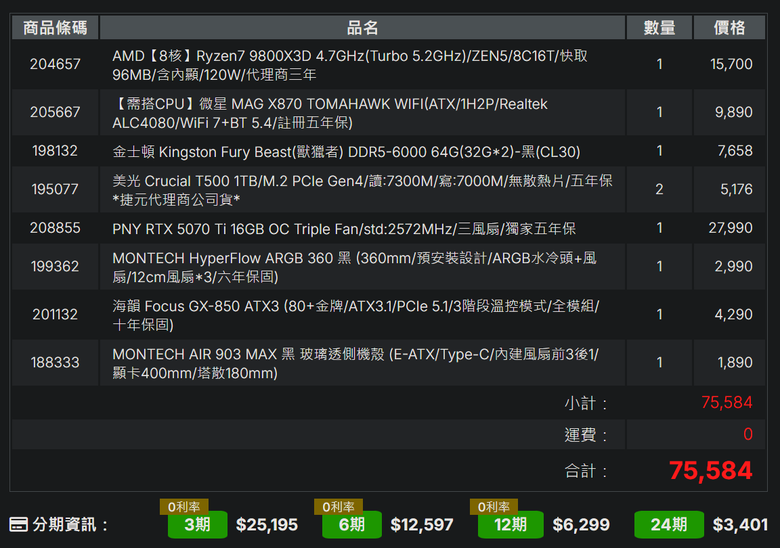
Task: Click the bold total 75,584 in 合計 row
Action: click(710, 470)
